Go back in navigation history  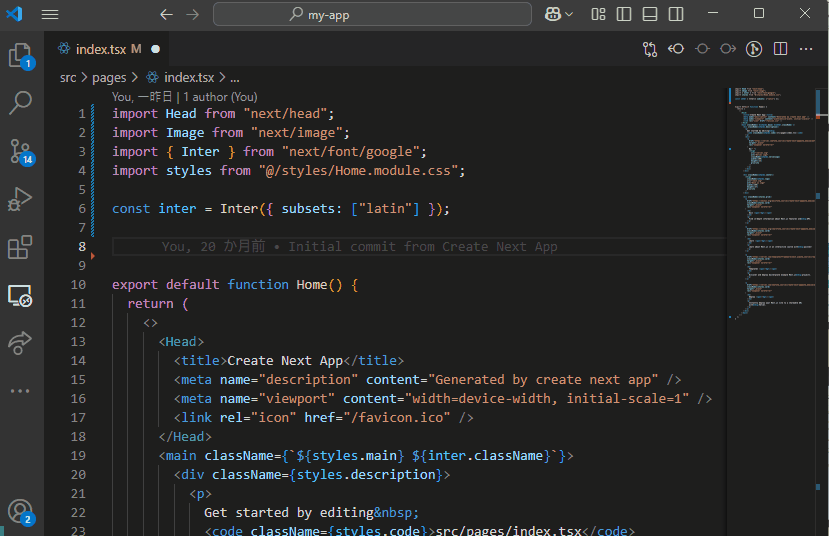coord(167,14)
